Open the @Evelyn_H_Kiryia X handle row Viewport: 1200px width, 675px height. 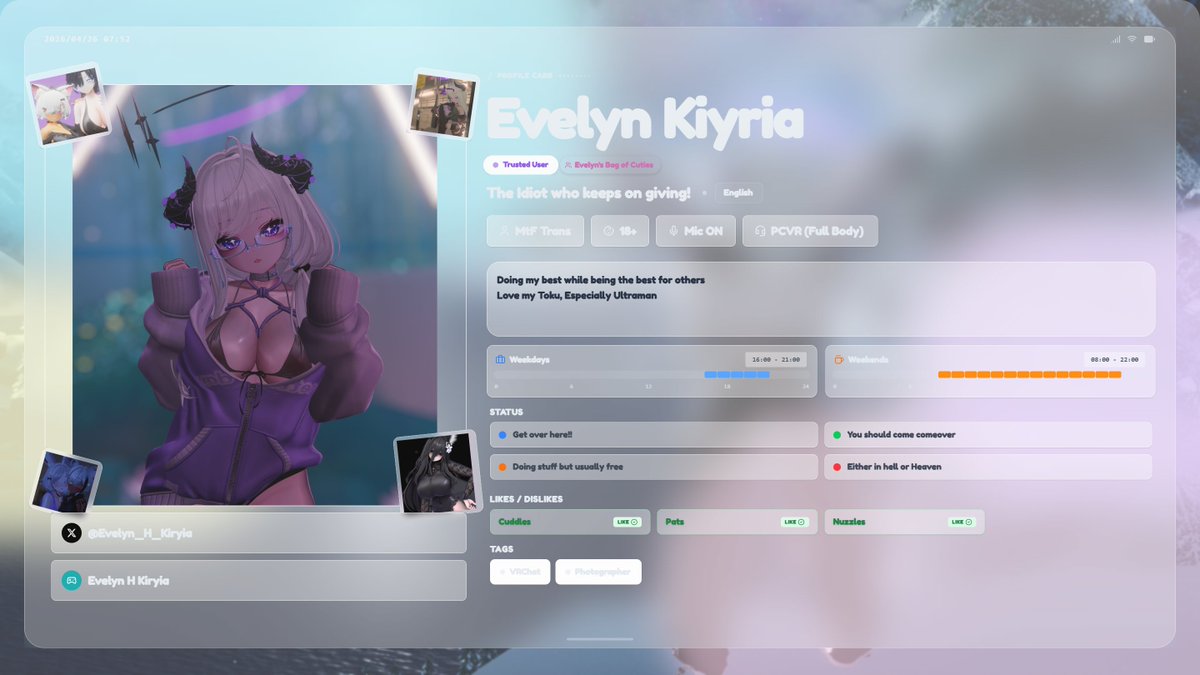point(259,533)
